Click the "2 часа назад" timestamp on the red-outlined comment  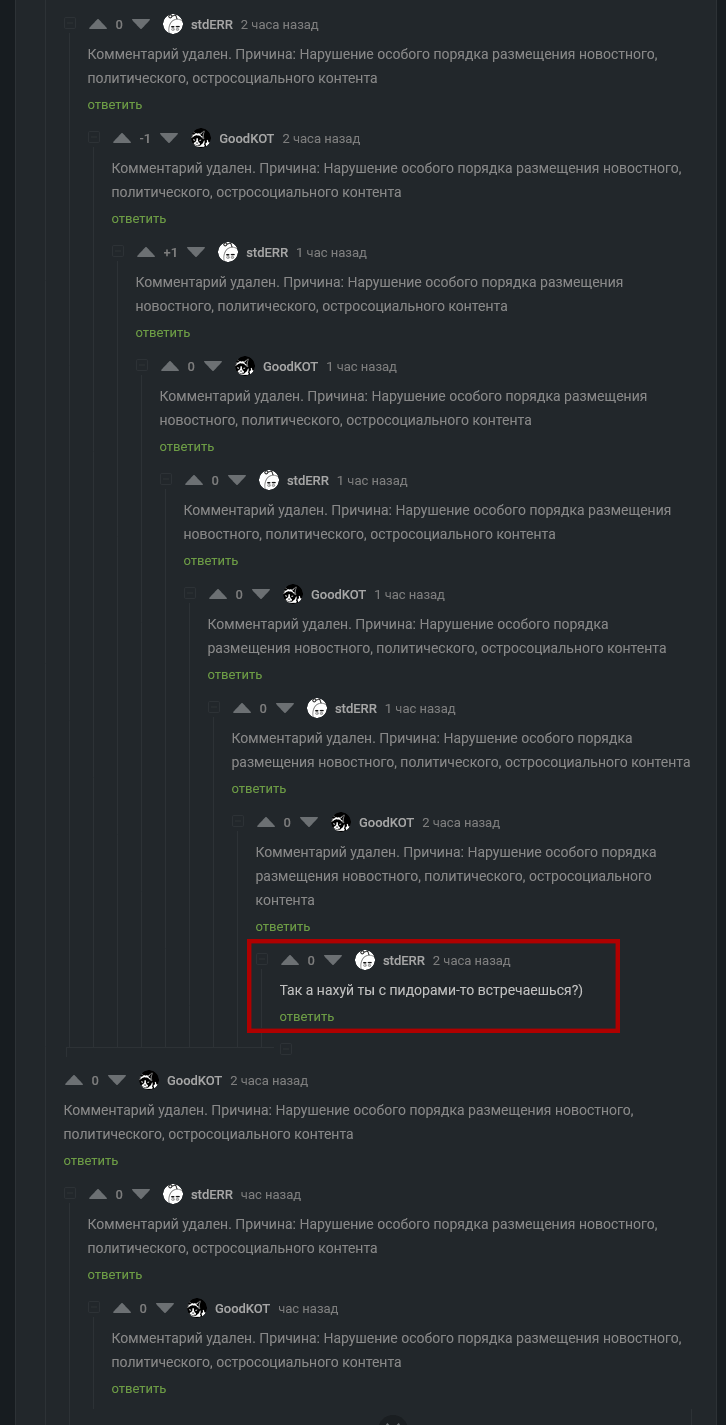[471, 961]
